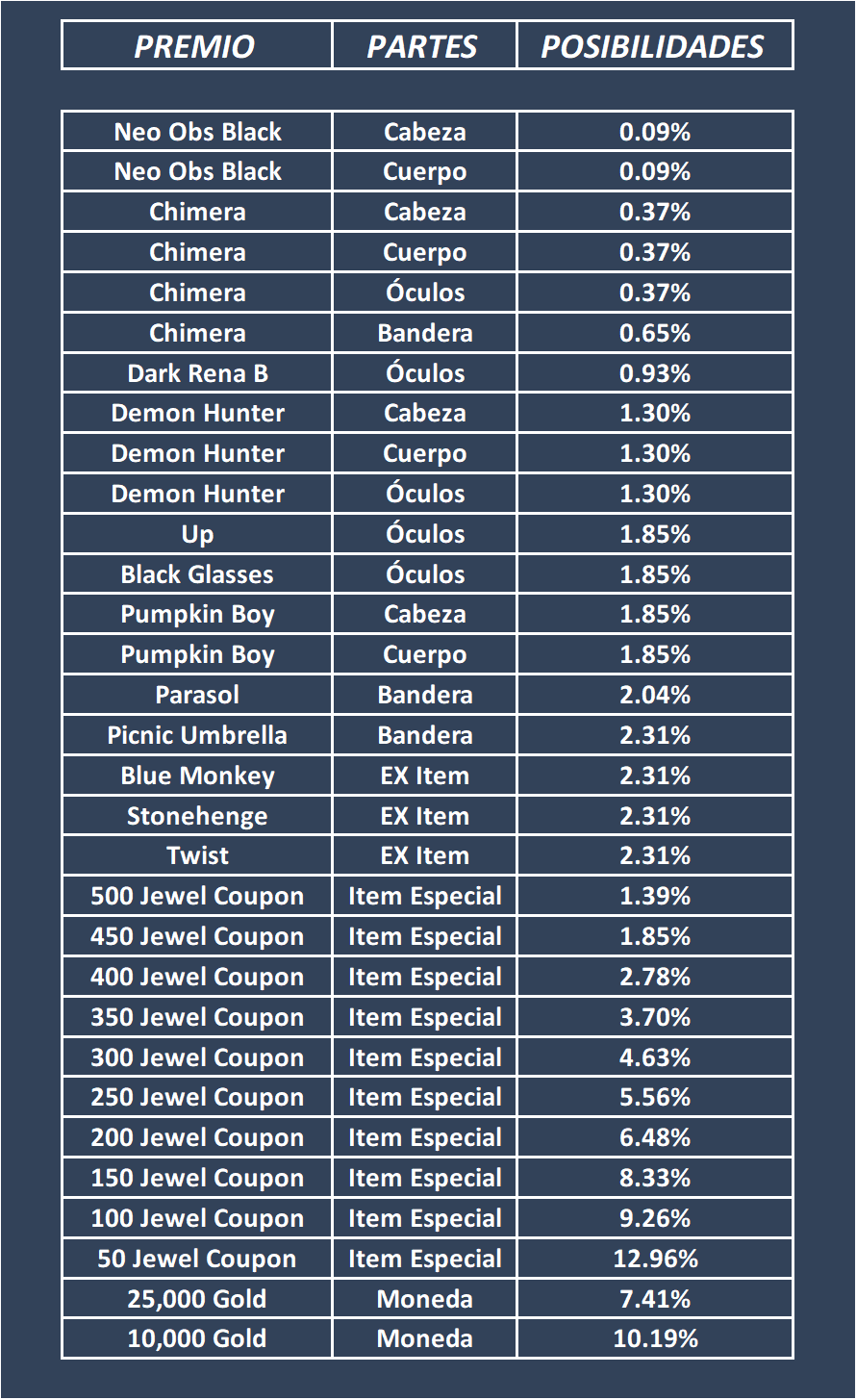856x1400 pixels.
Task: Select the 0.65% probability cell
Action: [x=655, y=333]
